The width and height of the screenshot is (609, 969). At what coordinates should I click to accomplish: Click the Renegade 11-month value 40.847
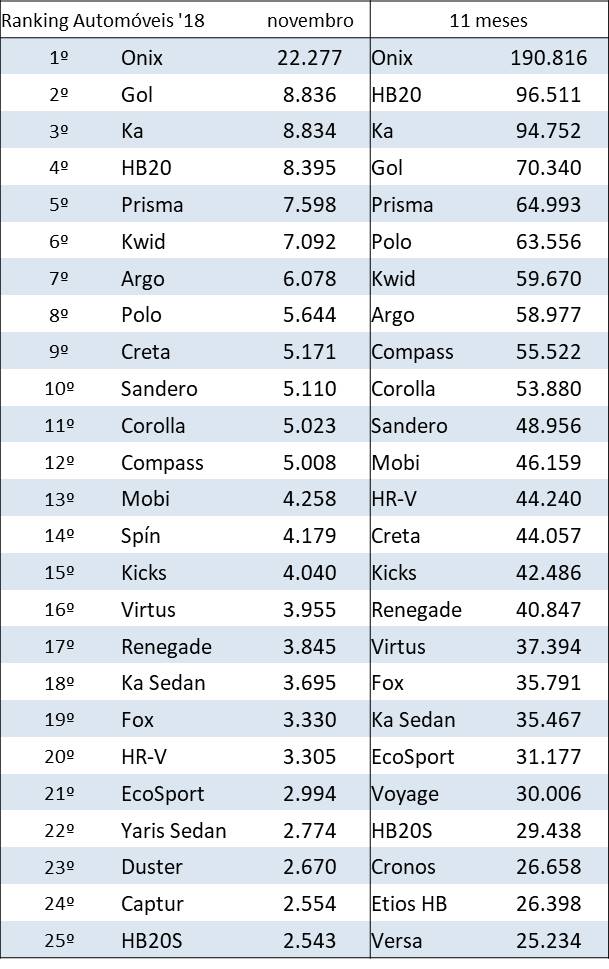click(x=548, y=610)
